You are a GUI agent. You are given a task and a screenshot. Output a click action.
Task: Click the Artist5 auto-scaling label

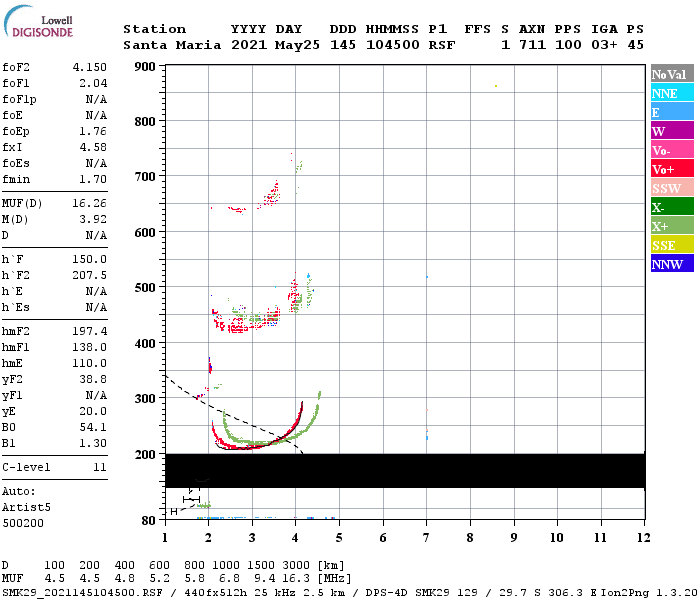tap(26, 508)
